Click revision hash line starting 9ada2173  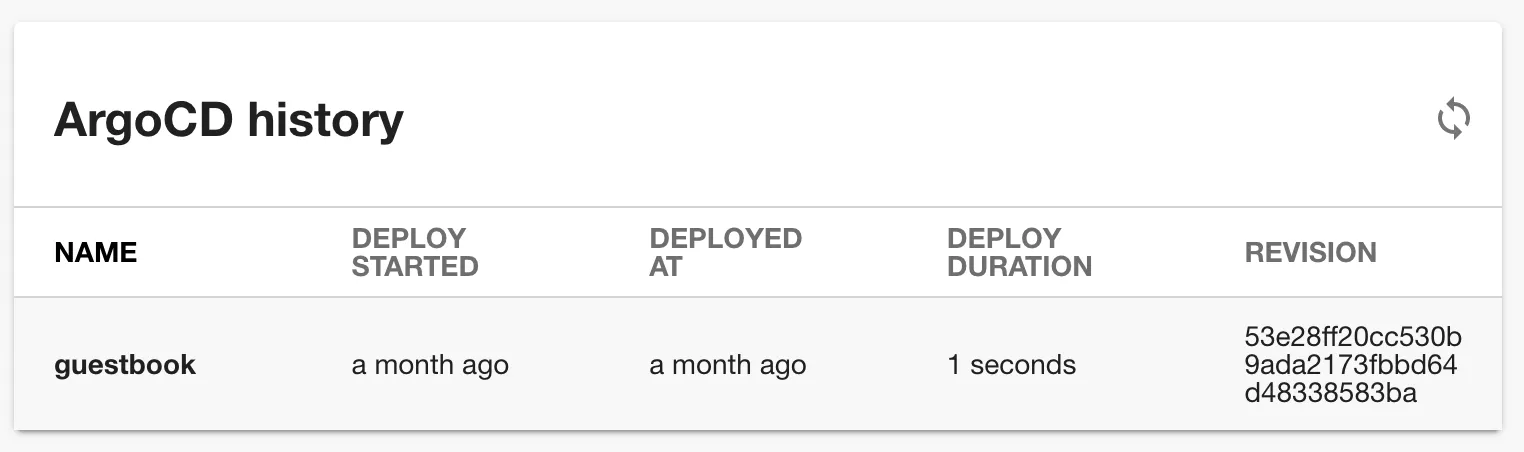[1350, 364]
